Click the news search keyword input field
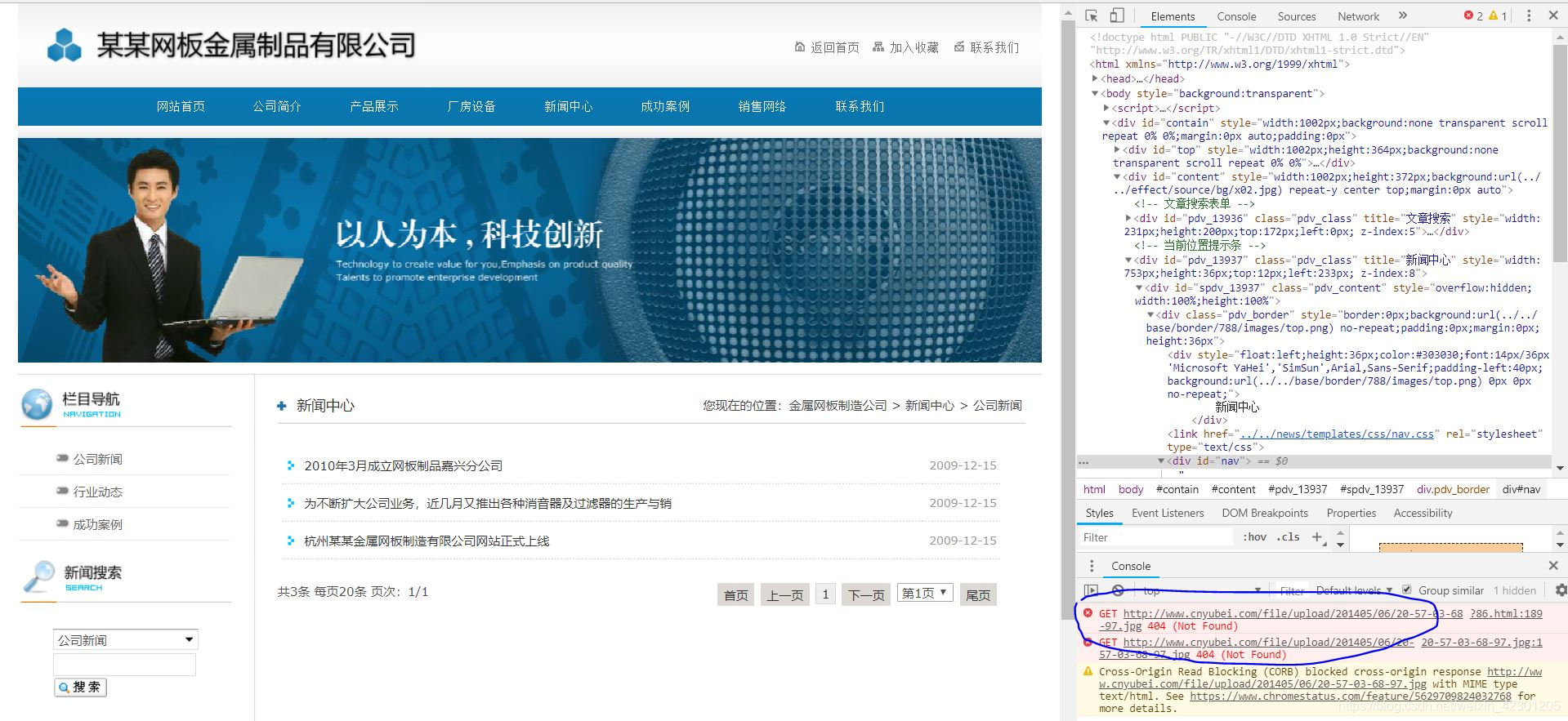 click(124, 665)
